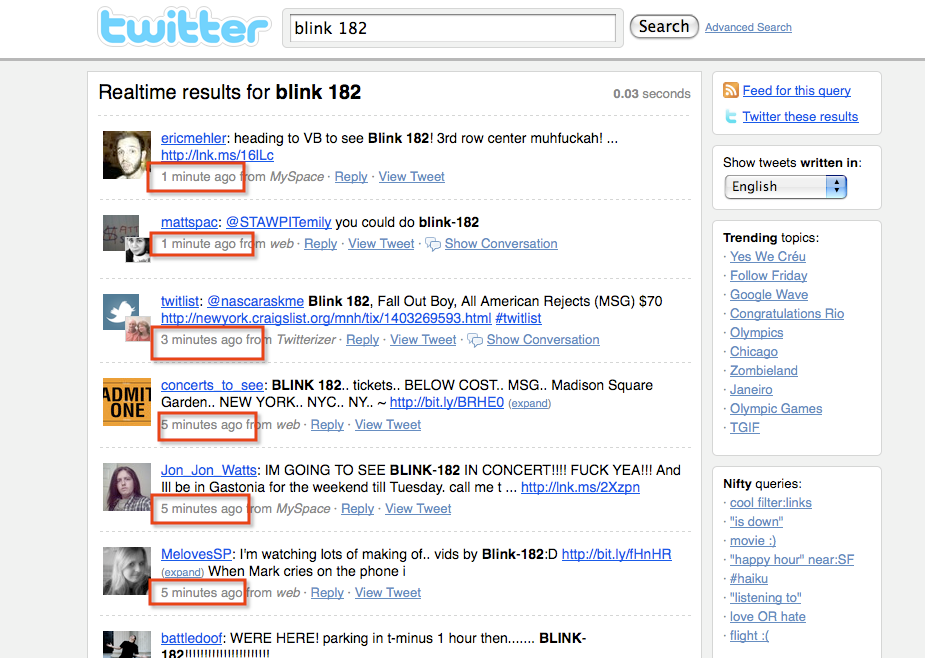View Tweet from twitlist
The height and width of the screenshot is (658, 925).
point(423,340)
